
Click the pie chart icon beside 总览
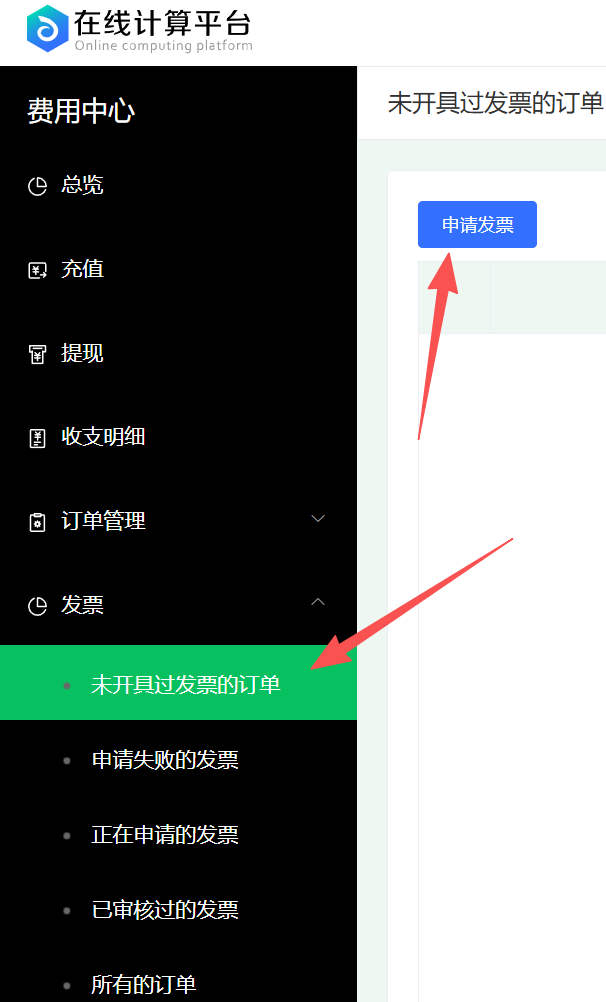[38, 186]
